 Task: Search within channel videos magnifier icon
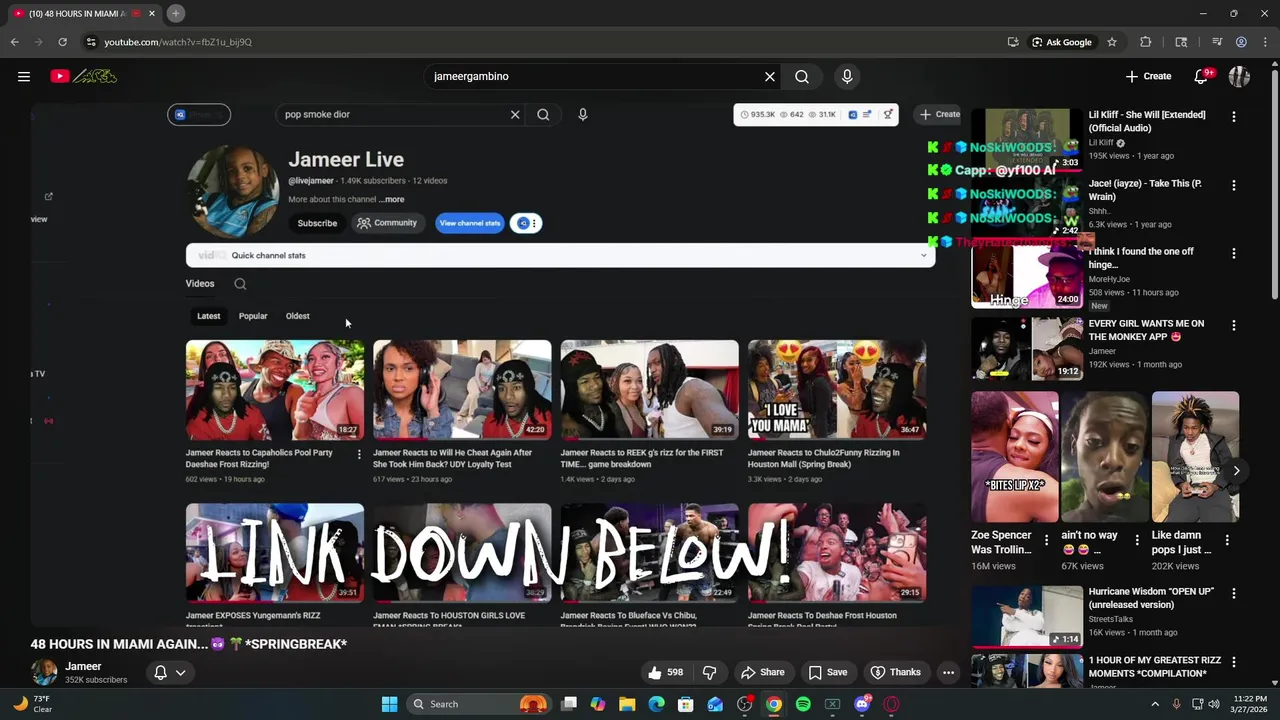pos(240,284)
